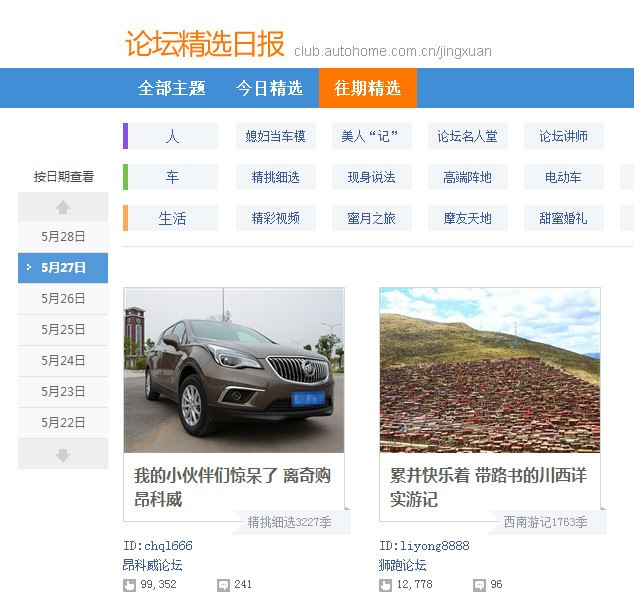Click comment icon under Buick post

(223, 585)
